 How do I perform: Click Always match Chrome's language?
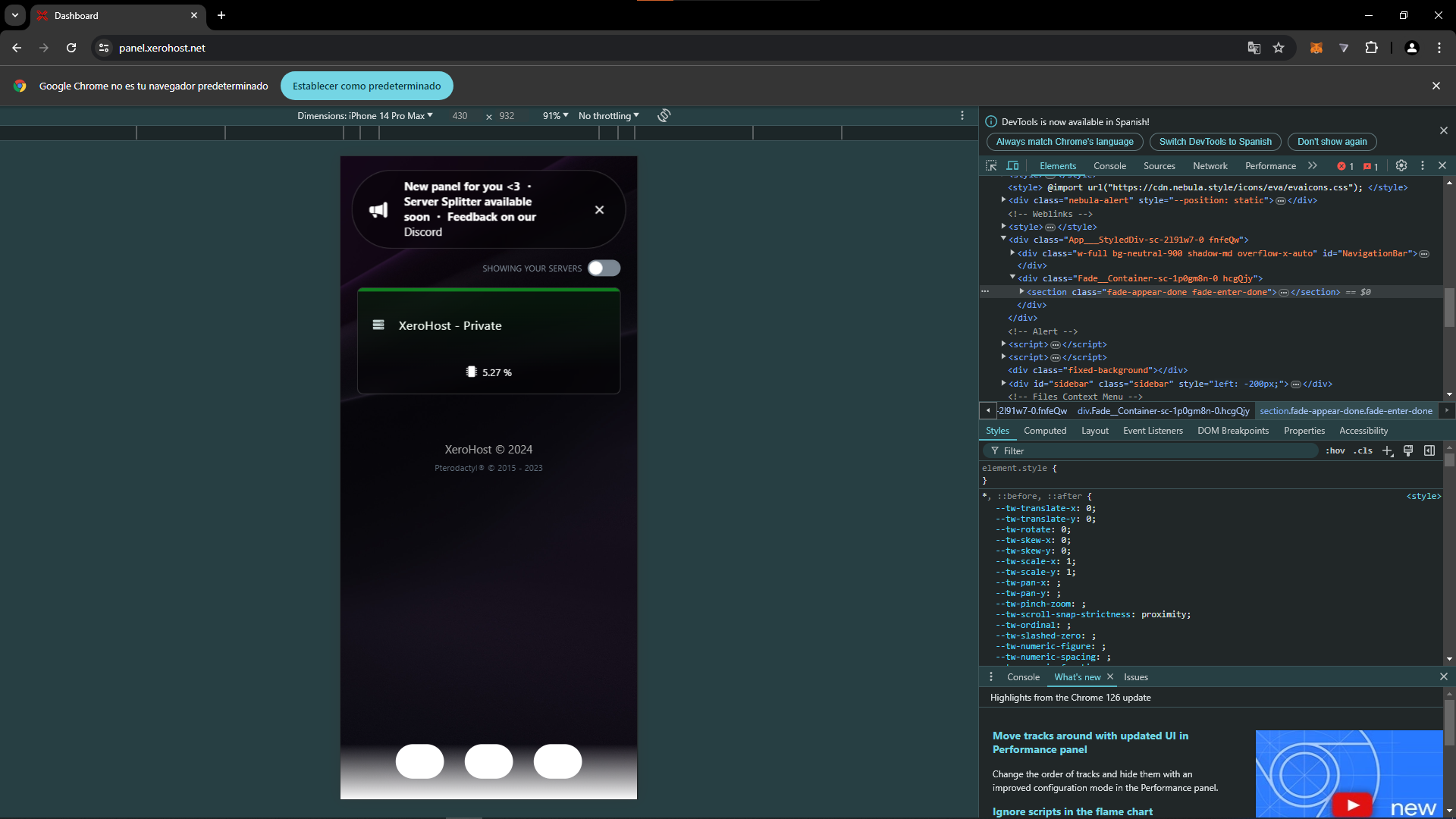pos(1065,142)
